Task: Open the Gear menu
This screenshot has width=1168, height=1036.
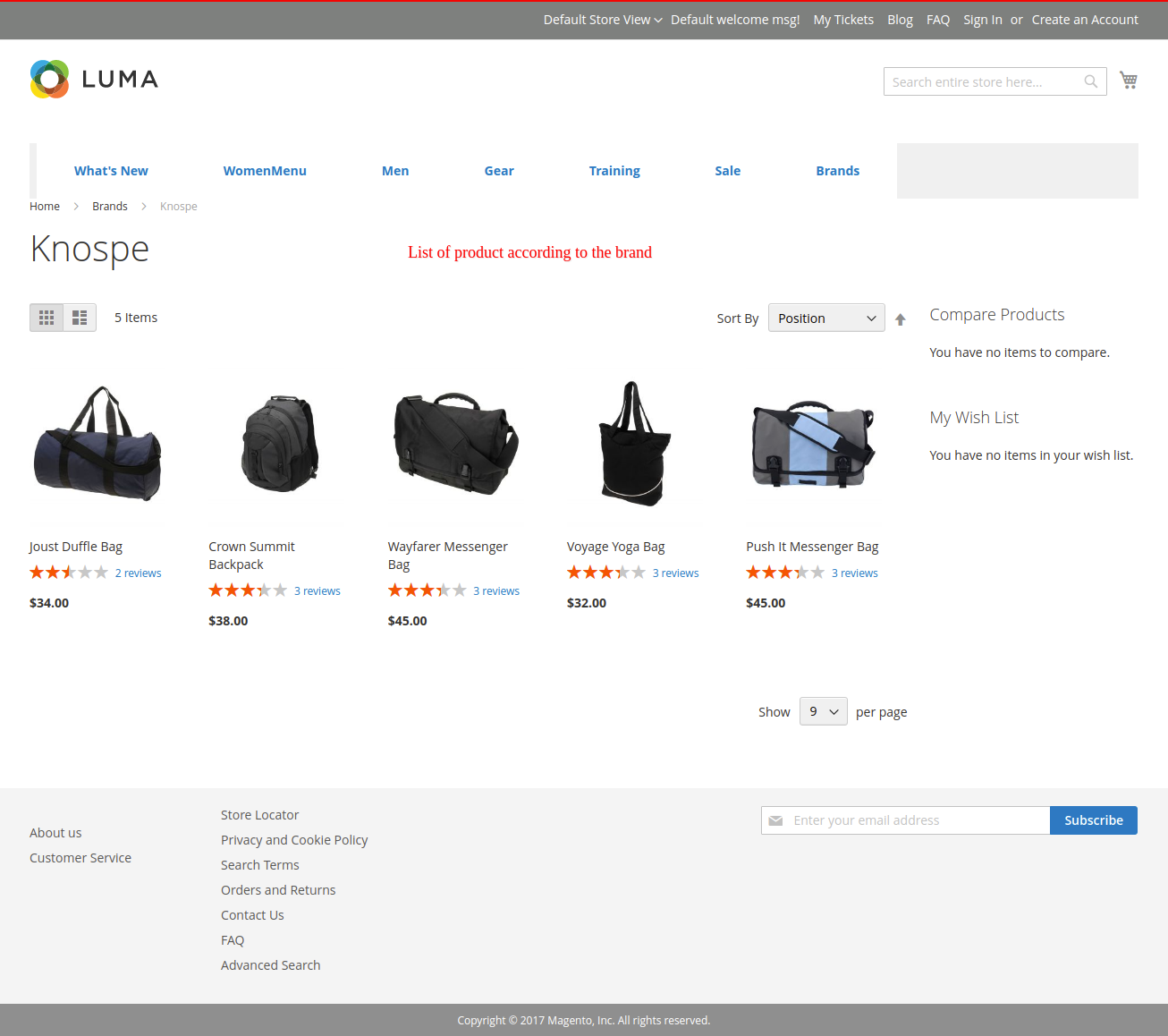Action: 499,171
